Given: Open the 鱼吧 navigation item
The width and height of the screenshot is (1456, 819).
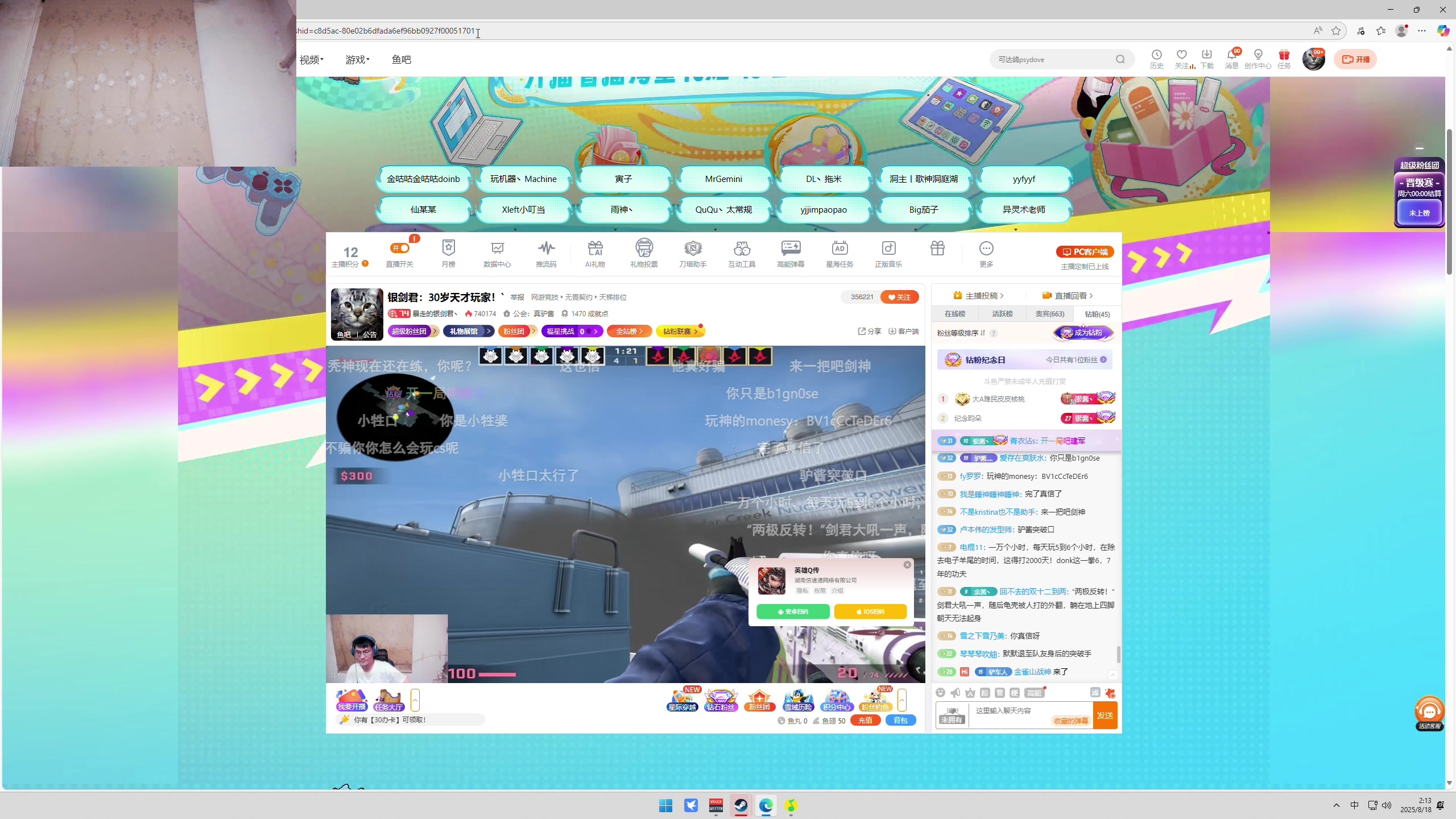Looking at the screenshot, I should point(401,60).
